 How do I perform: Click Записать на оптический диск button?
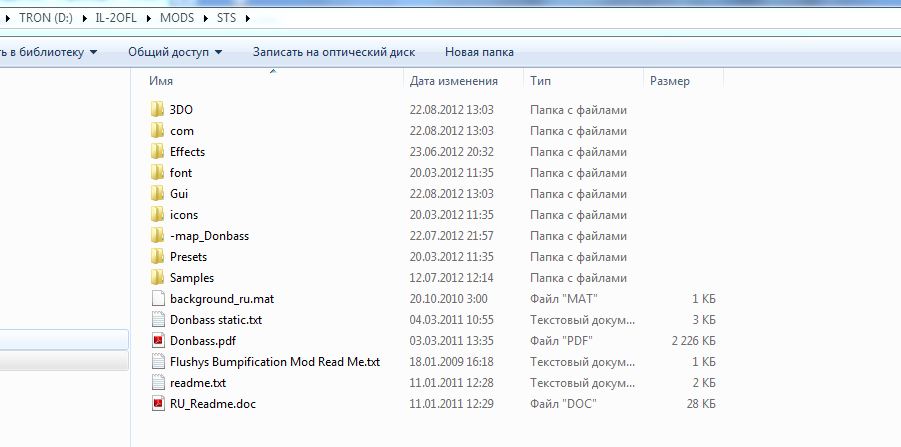pyautogui.click(x=334, y=52)
